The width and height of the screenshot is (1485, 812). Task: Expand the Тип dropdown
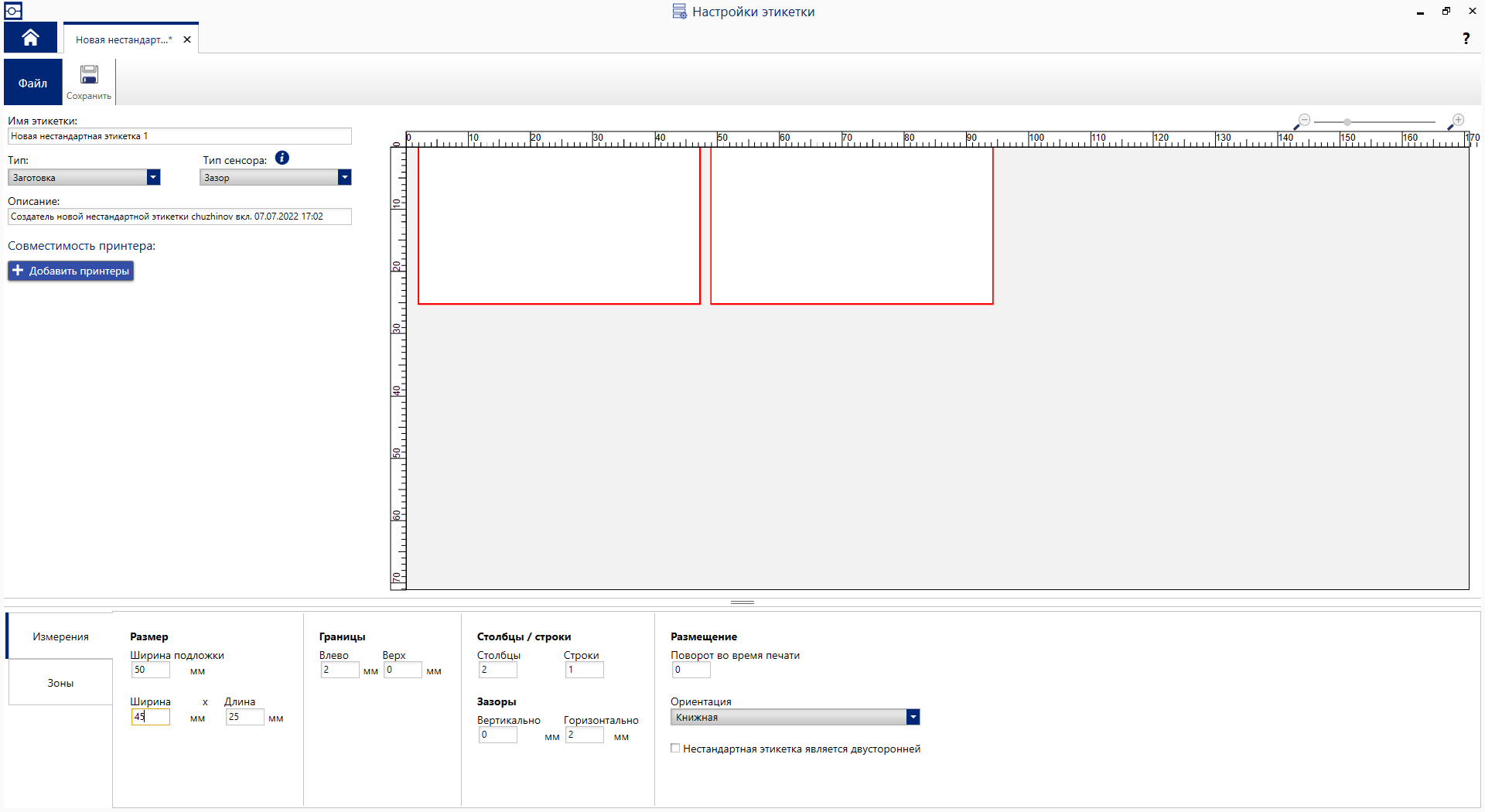(x=153, y=178)
